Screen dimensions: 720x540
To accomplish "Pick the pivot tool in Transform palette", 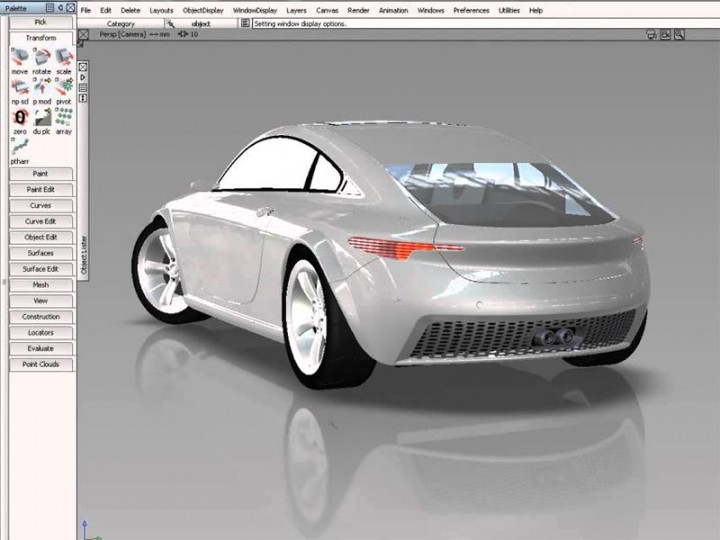I will (x=64, y=91).
